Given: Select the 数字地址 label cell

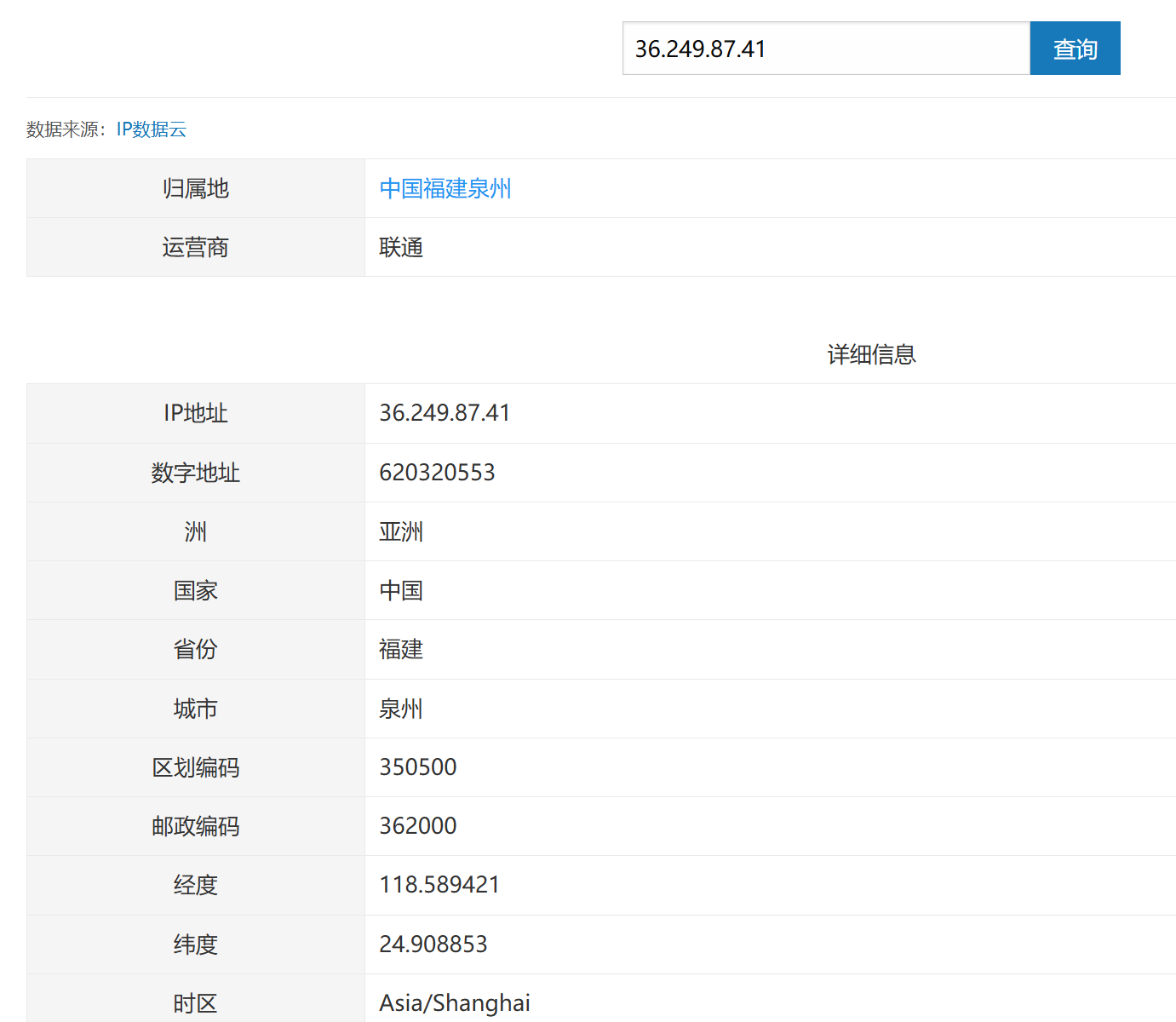Looking at the screenshot, I should coord(196,473).
